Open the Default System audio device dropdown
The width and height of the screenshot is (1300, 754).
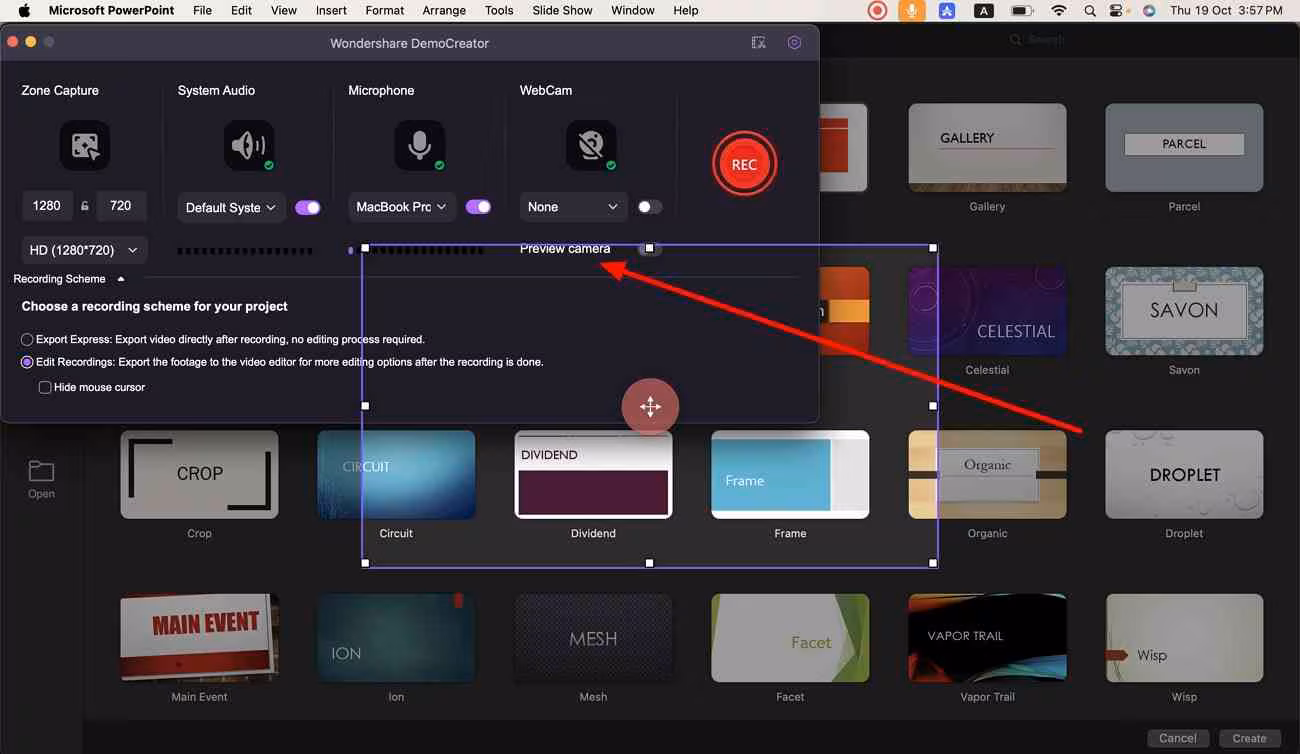(232, 207)
